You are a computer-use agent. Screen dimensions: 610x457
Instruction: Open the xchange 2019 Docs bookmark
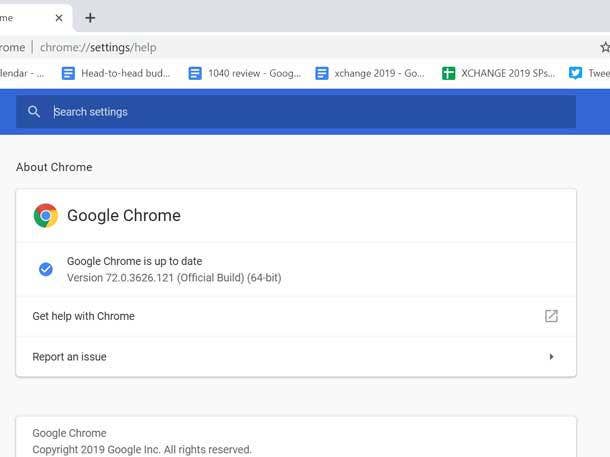click(x=370, y=73)
